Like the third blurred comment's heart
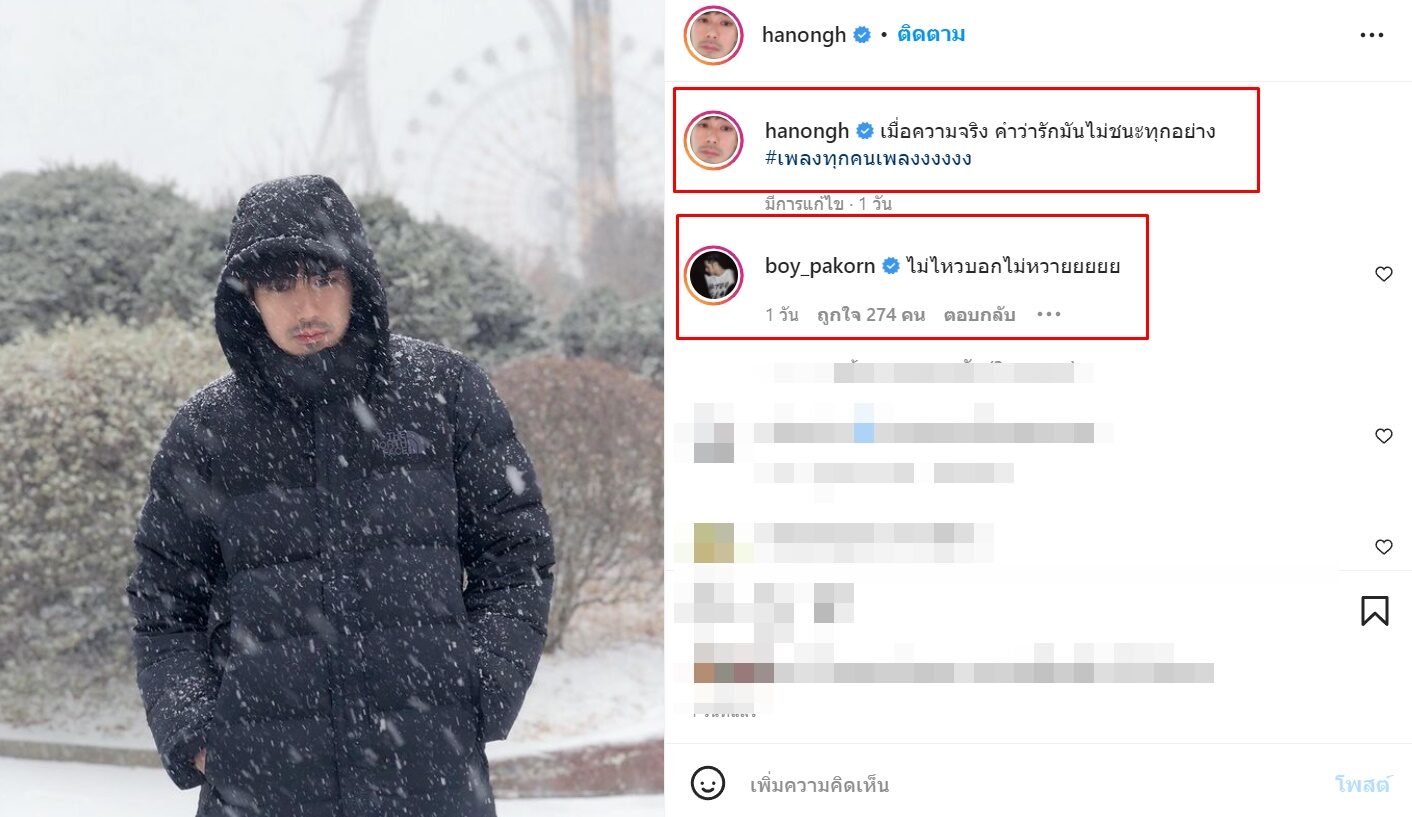The height and width of the screenshot is (817, 1412). point(1384,547)
